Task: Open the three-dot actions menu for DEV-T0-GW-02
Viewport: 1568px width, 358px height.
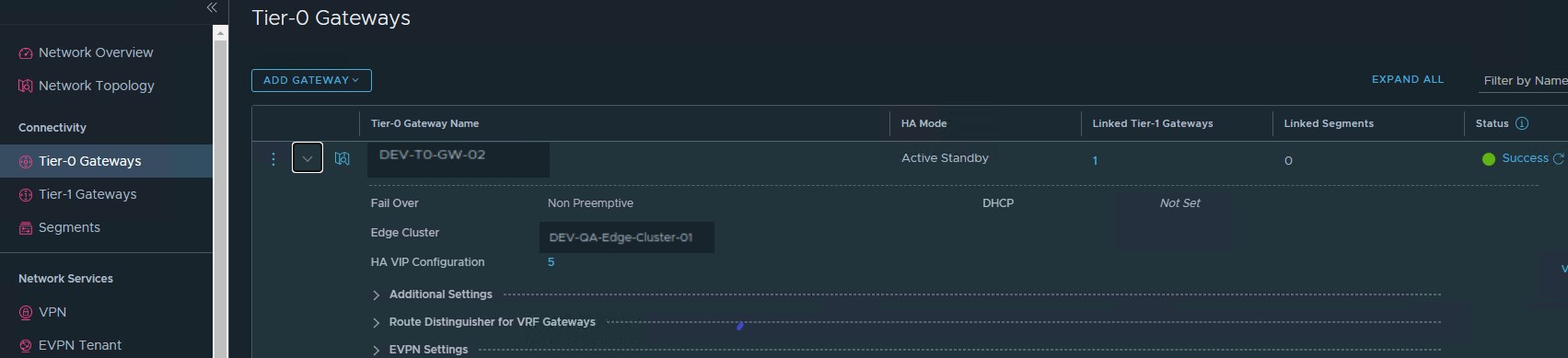Action: pyautogui.click(x=273, y=159)
